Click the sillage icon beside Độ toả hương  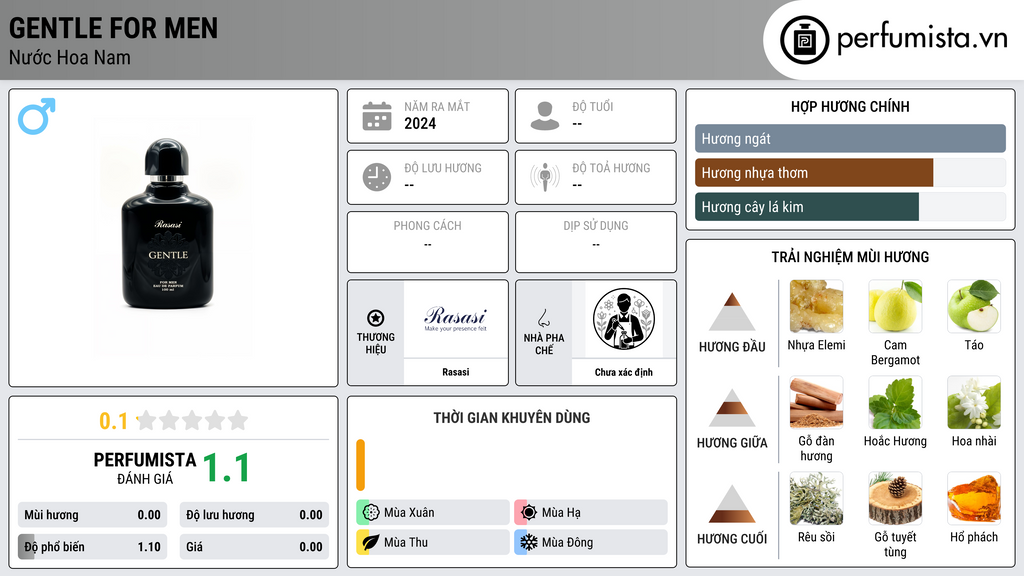[545, 177]
